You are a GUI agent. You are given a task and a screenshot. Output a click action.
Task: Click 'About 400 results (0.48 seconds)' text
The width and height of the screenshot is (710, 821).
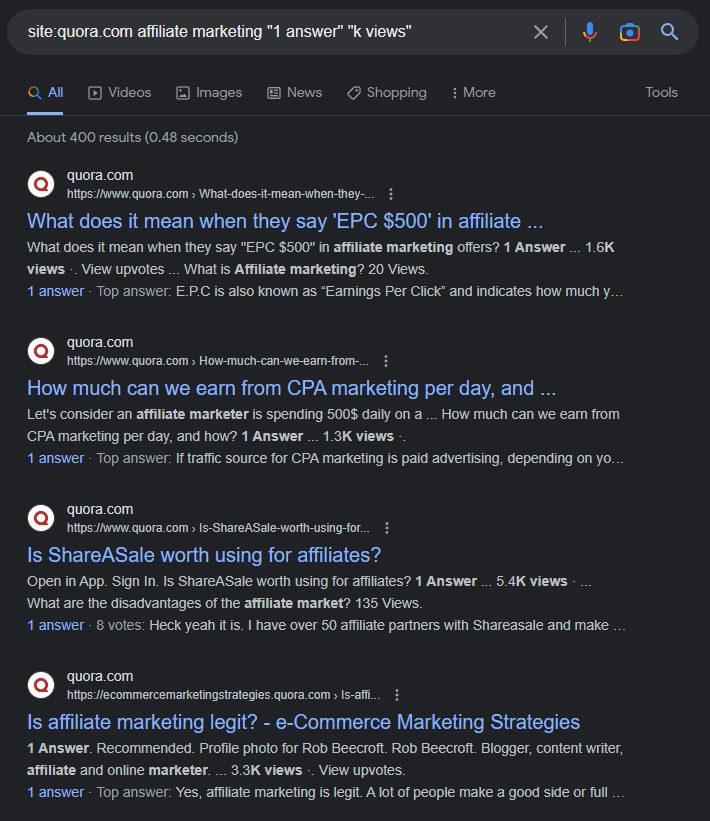coord(132,138)
